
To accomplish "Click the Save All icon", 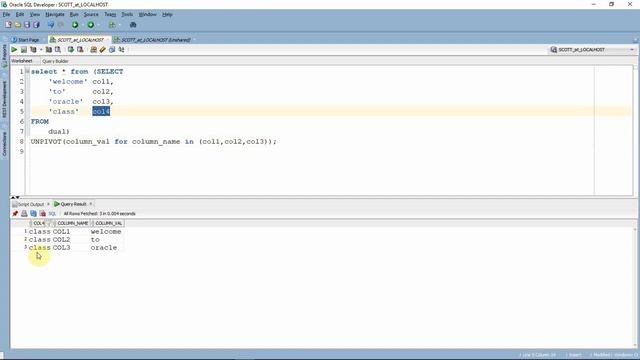I will click(36, 25).
